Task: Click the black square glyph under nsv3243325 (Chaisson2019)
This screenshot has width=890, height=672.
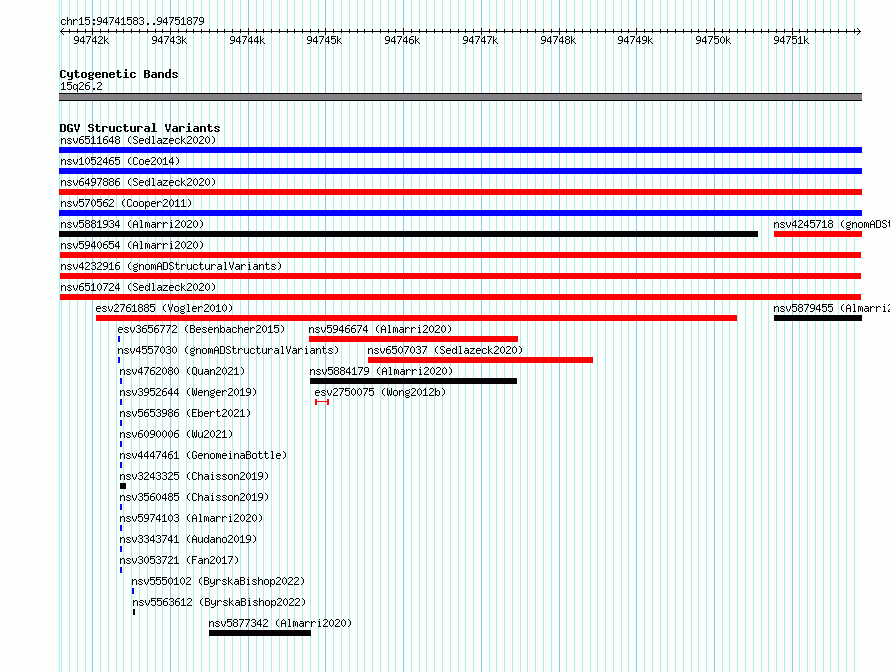Action: coord(123,486)
